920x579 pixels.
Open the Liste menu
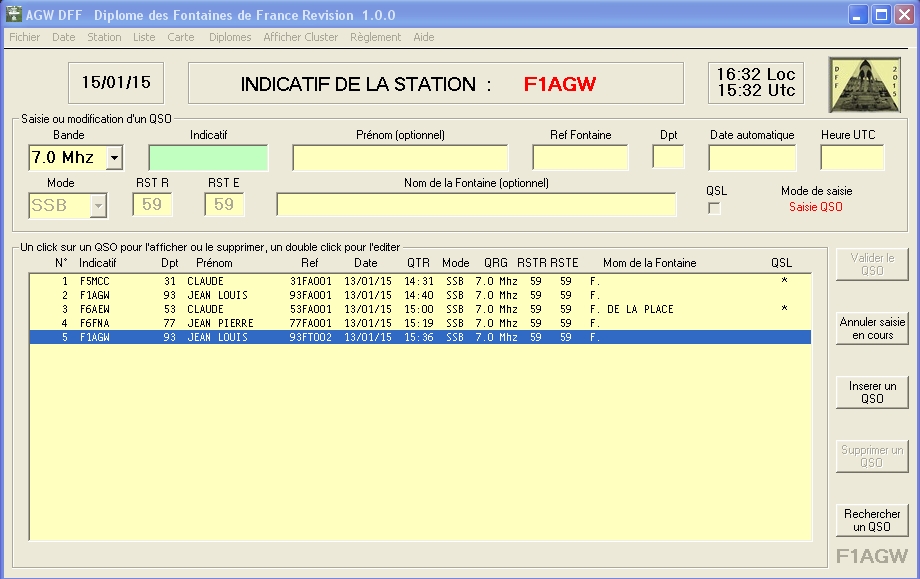click(144, 37)
